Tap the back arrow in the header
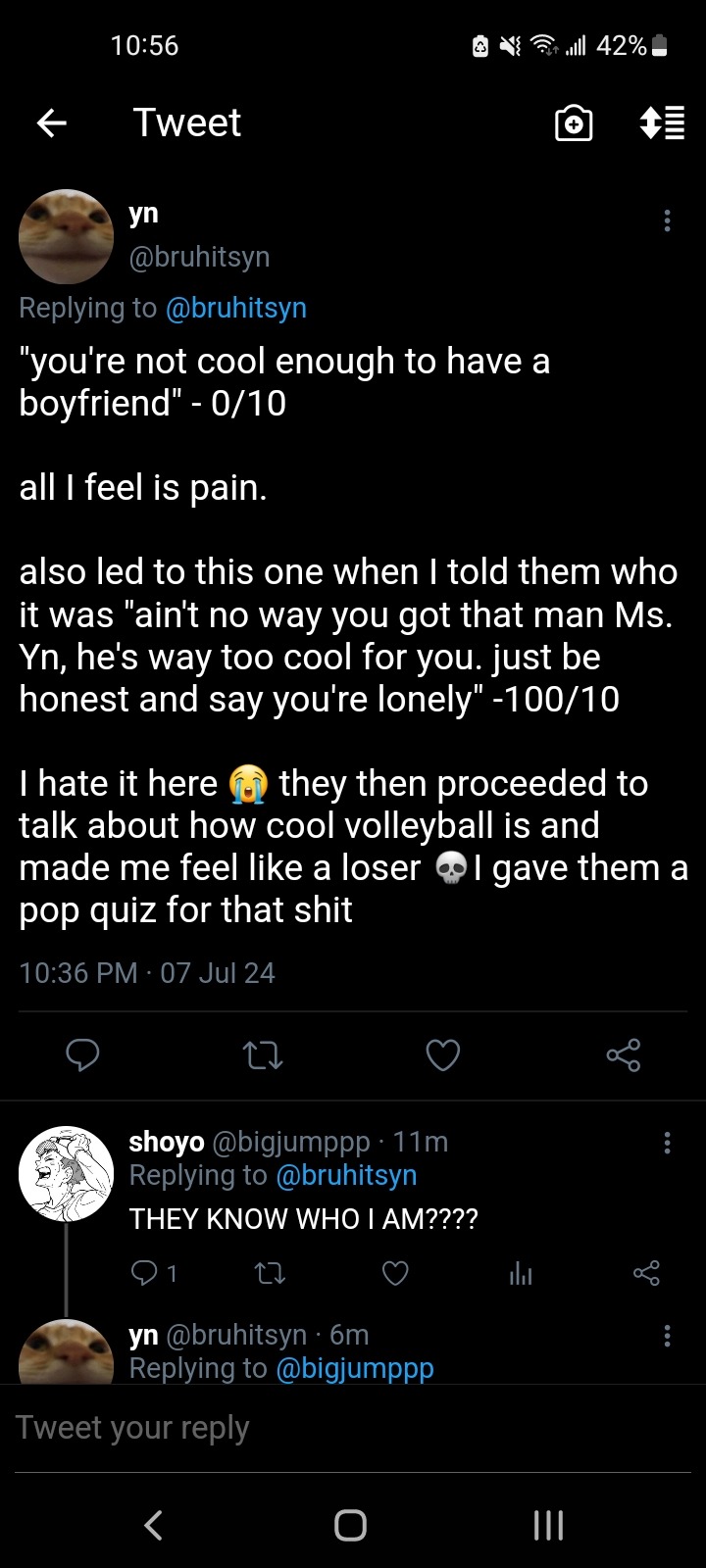Viewport: 706px width, 1568px height. click(x=52, y=122)
